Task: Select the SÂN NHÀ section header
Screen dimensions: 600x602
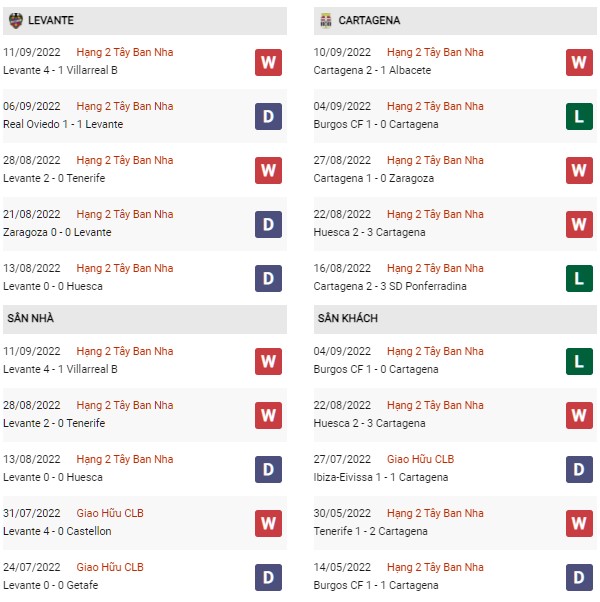Action: [x=145, y=318]
